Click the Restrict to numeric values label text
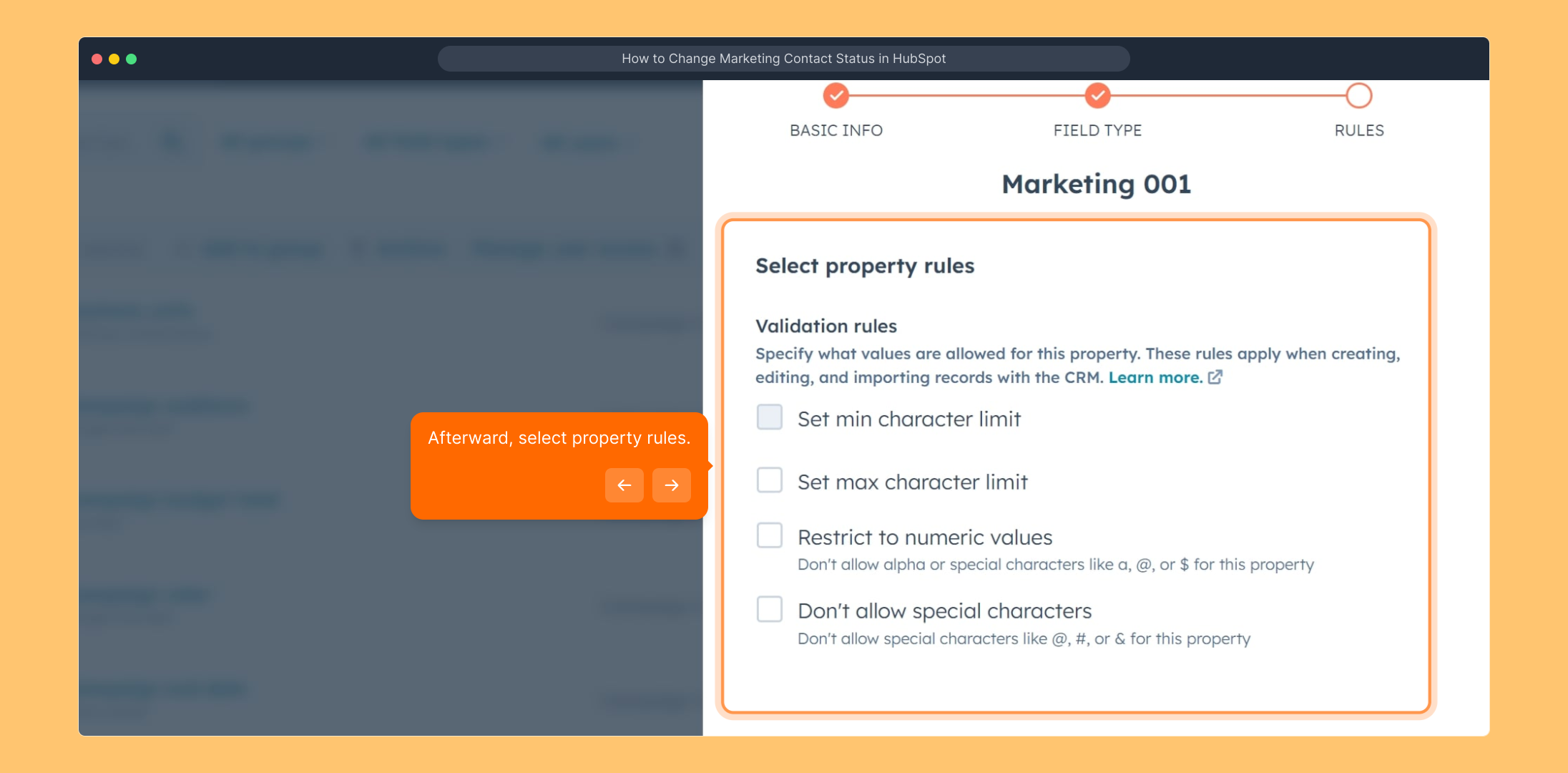This screenshot has width=1568, height=773. pyautogui.click(x=925, y=538)
